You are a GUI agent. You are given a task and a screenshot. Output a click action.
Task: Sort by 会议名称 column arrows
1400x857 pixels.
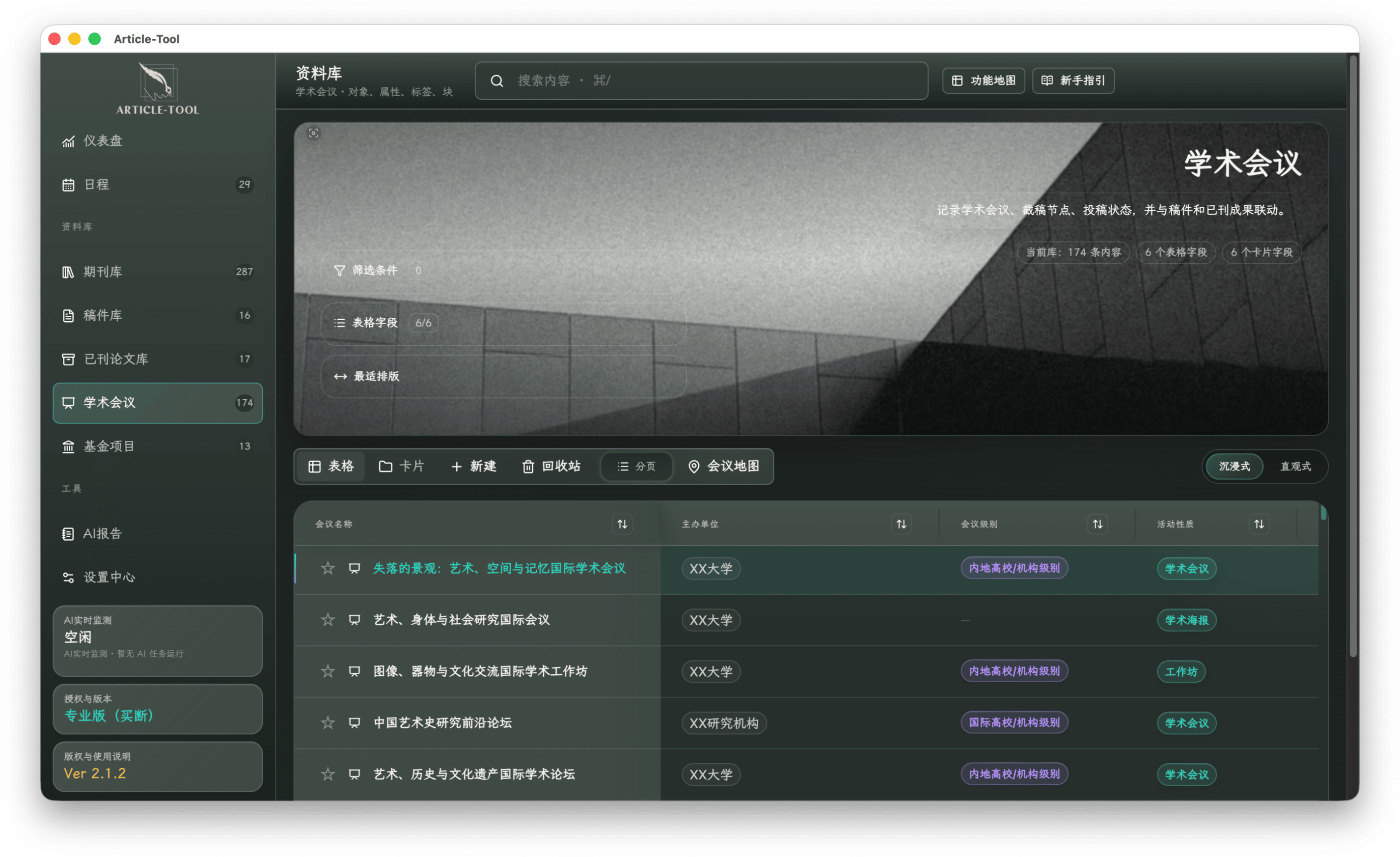coord(622,524)
